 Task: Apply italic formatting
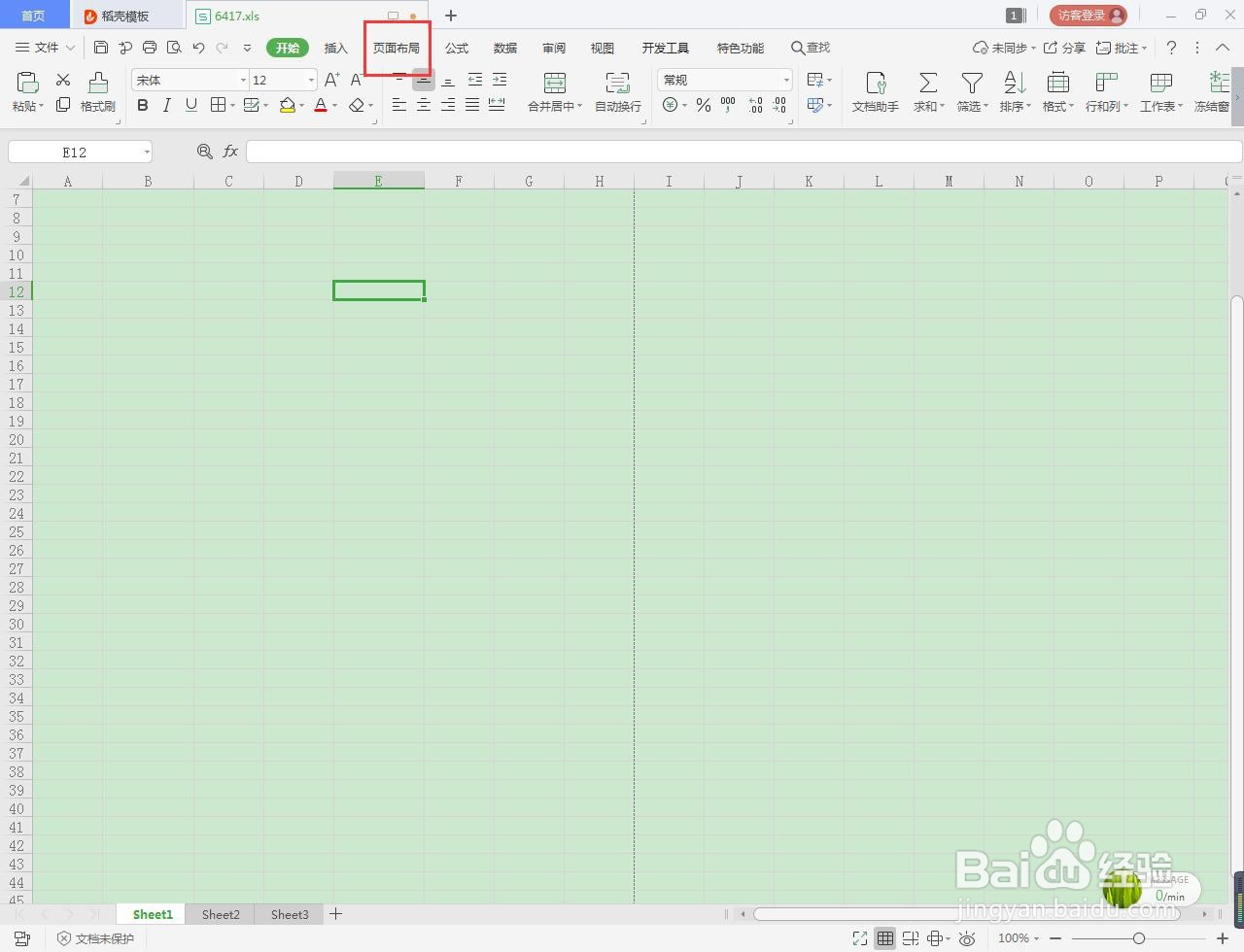[x=167, y=105]
